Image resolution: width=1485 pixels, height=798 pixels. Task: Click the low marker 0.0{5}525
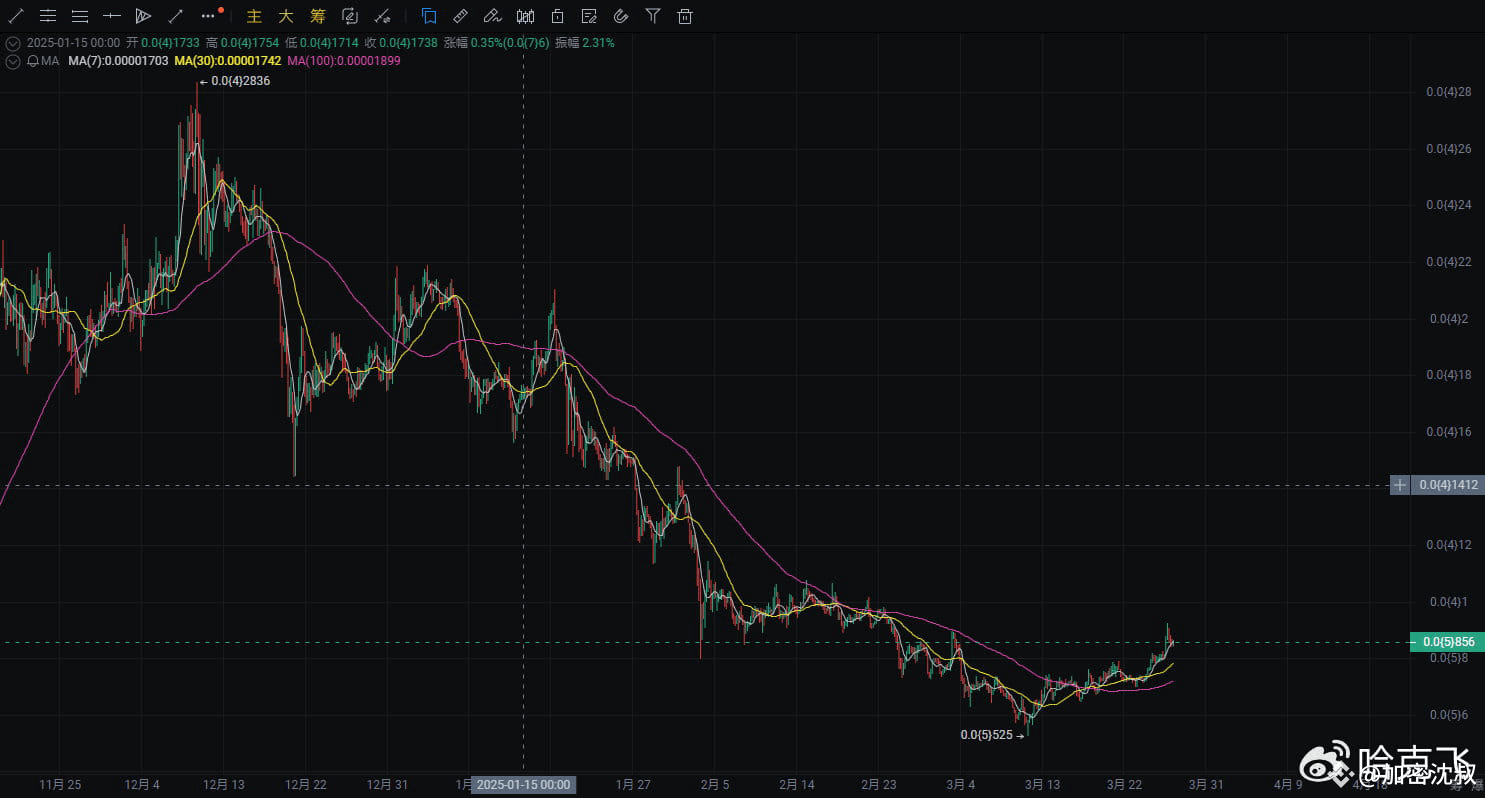(x=987, y=735)
